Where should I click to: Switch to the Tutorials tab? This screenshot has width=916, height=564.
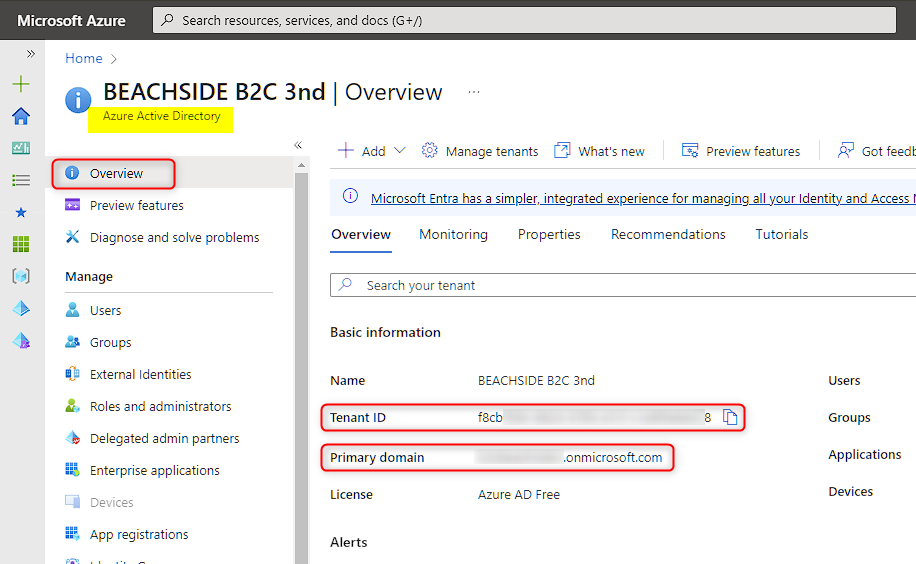click(782, 234)
